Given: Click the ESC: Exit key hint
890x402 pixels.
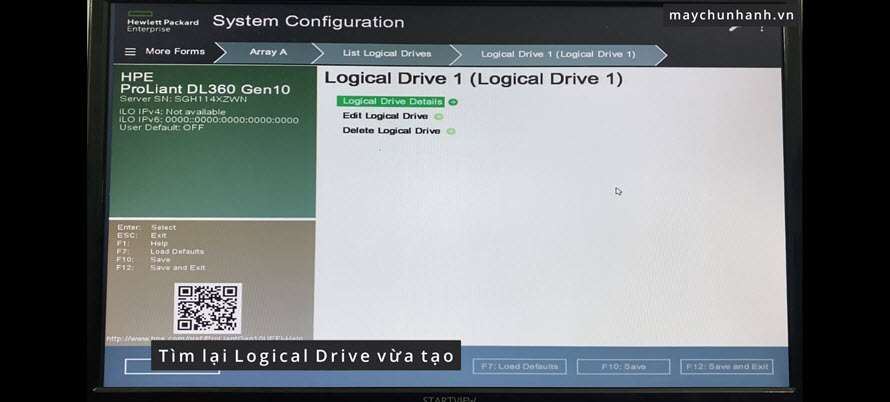Looking at the screenshot, I should pyautogui.click(x=141, y=236).
